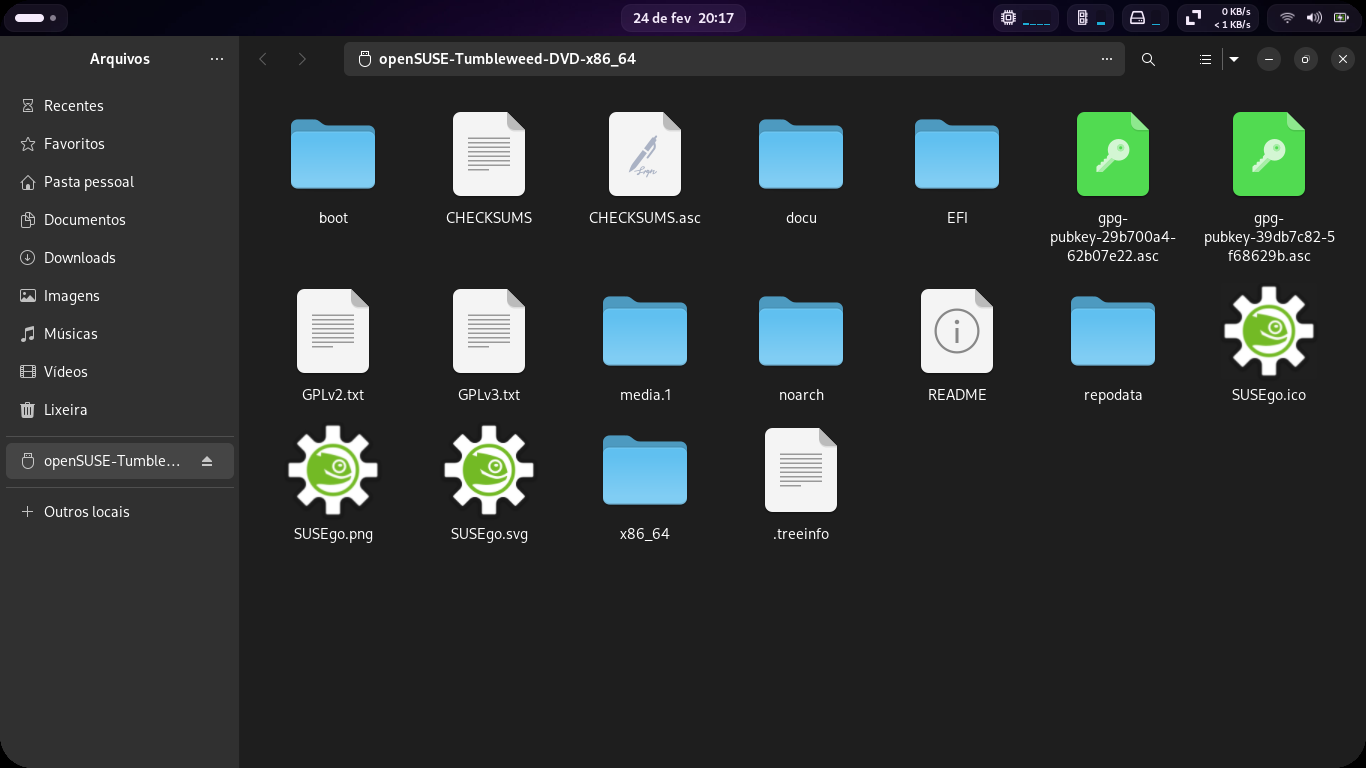The height and width of the screenshot is (768, 1366).
Task: Open the media.1 folder
Action: tap(645, 331)
